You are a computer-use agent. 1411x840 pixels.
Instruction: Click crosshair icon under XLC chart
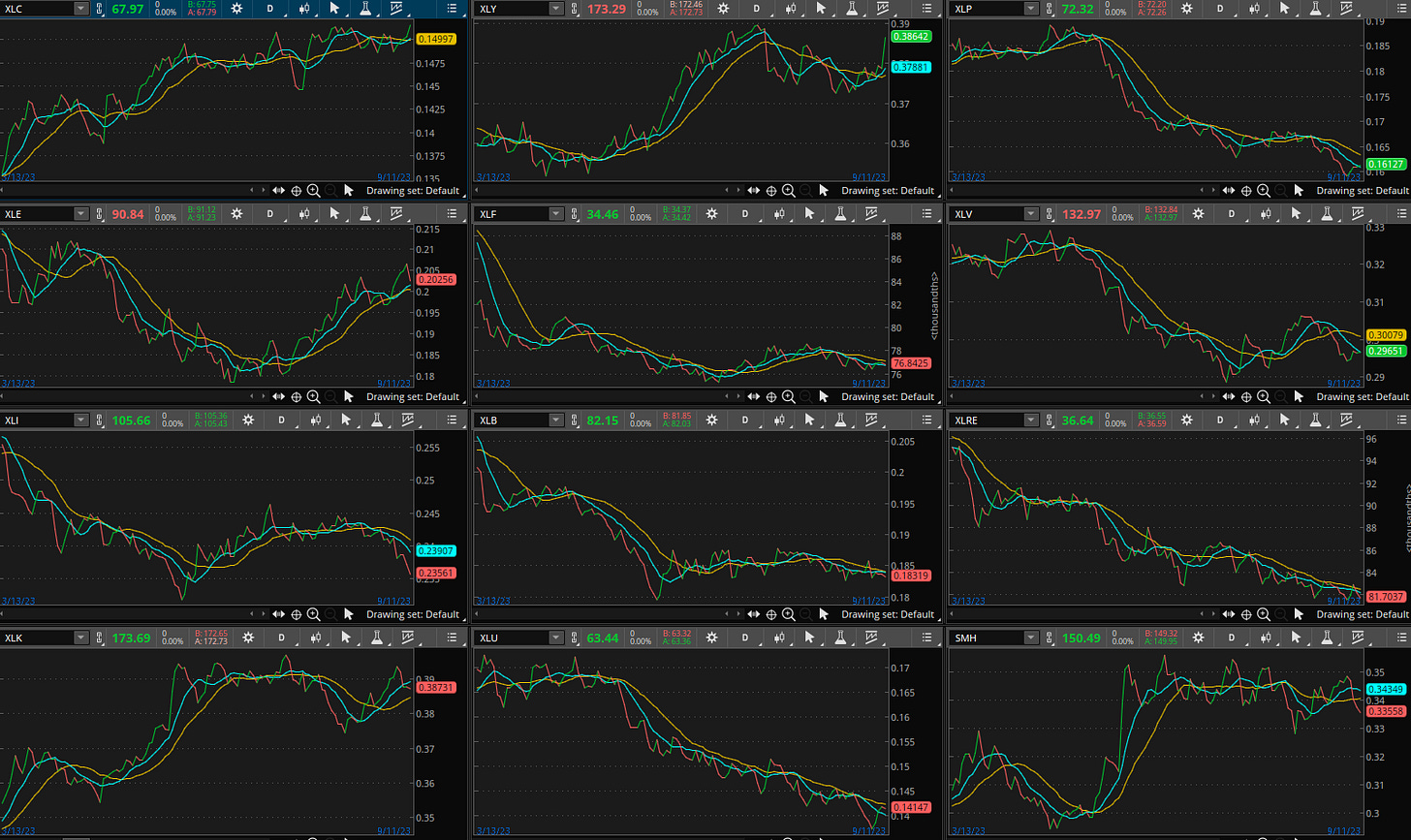click(x=297, y=191)
